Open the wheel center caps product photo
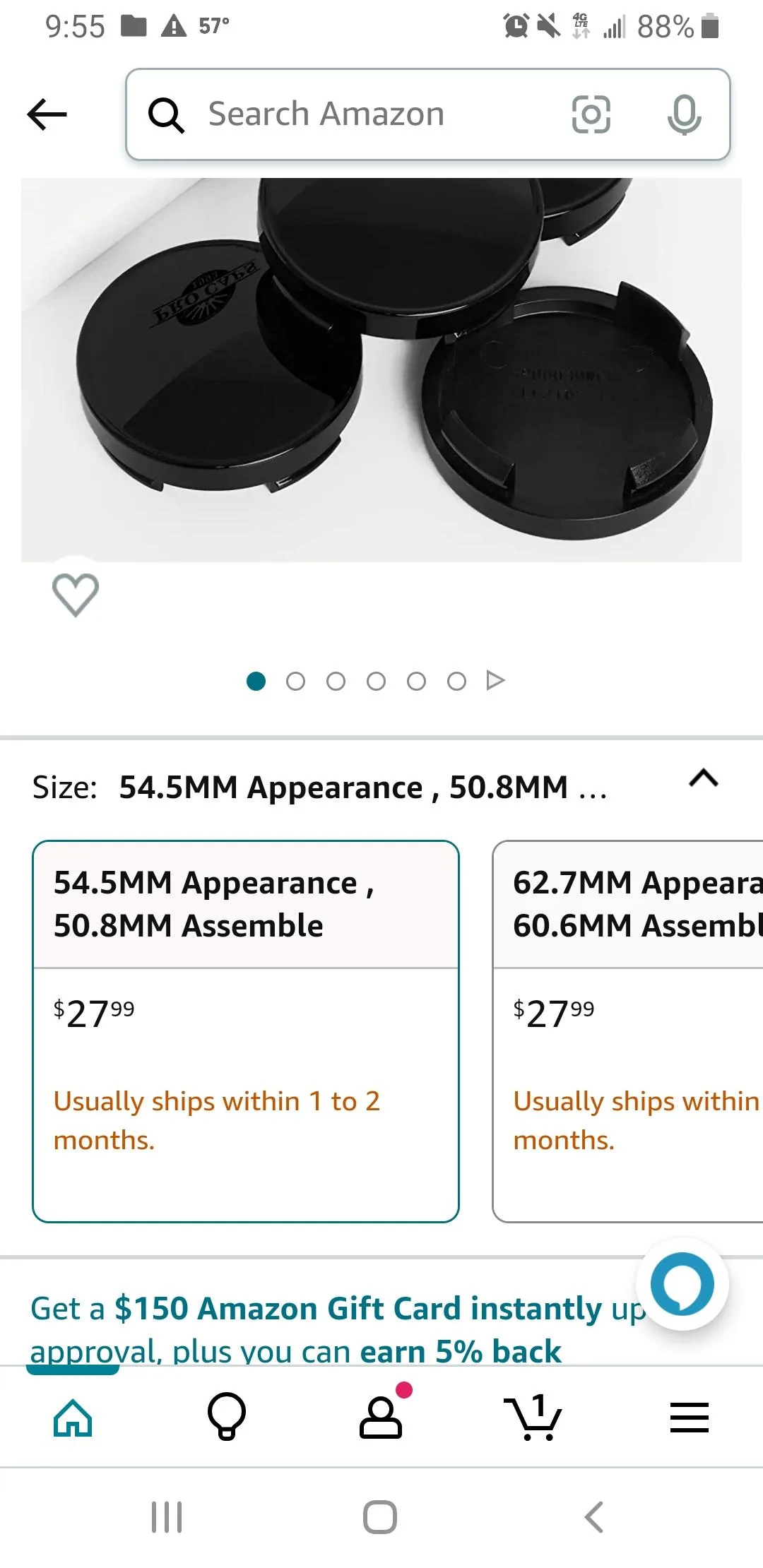 (381, 370)
